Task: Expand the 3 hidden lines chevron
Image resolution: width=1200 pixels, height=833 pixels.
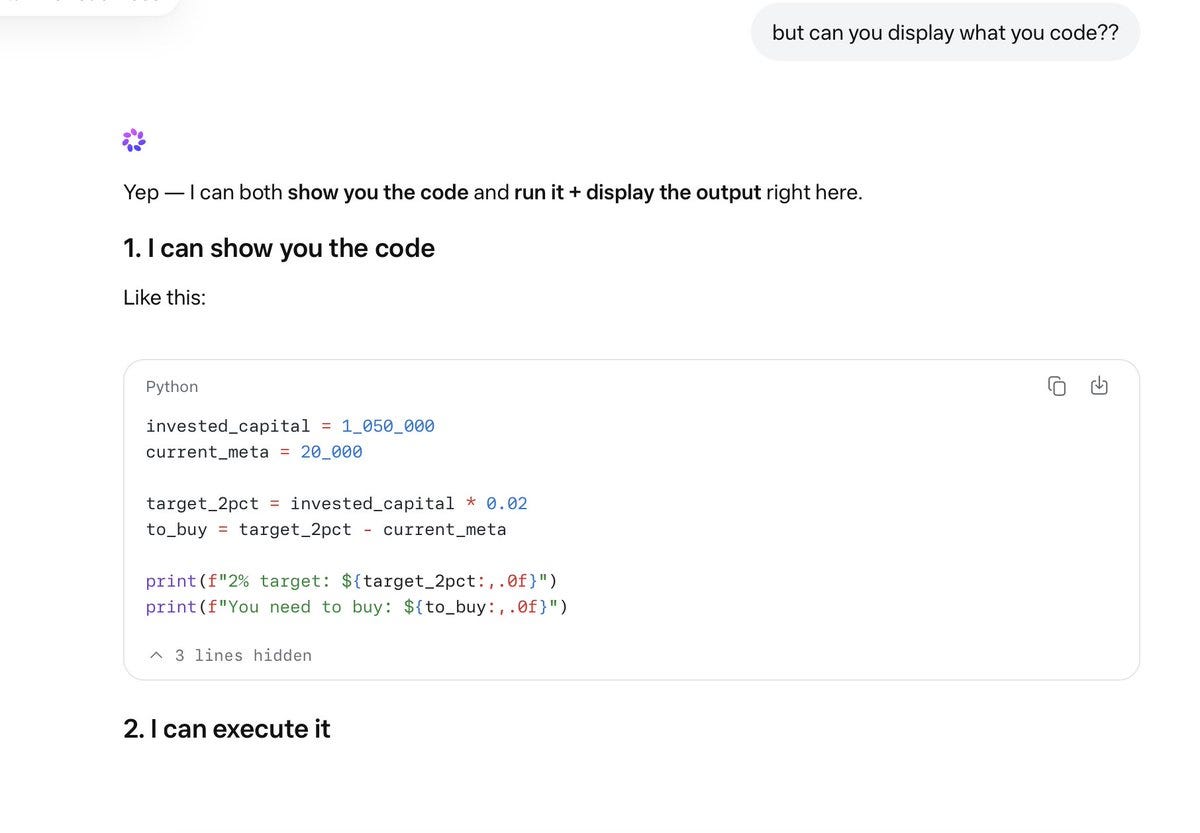Action: (x=156, y=655)
